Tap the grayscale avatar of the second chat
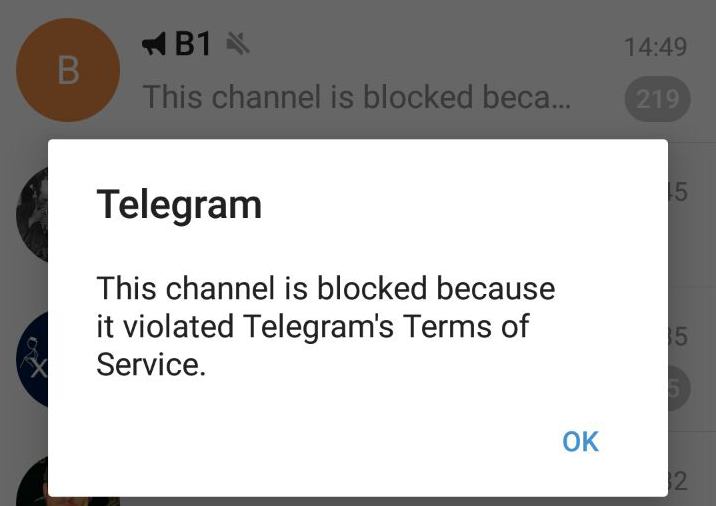Viewport: 716px width, 506px height. tap(32, 215)
